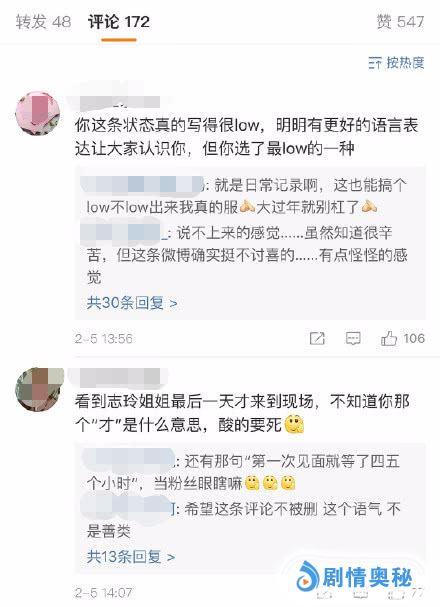Expand 共13条回复 replies
Viewport: 440px width, 607px height.
coord(131,557)
